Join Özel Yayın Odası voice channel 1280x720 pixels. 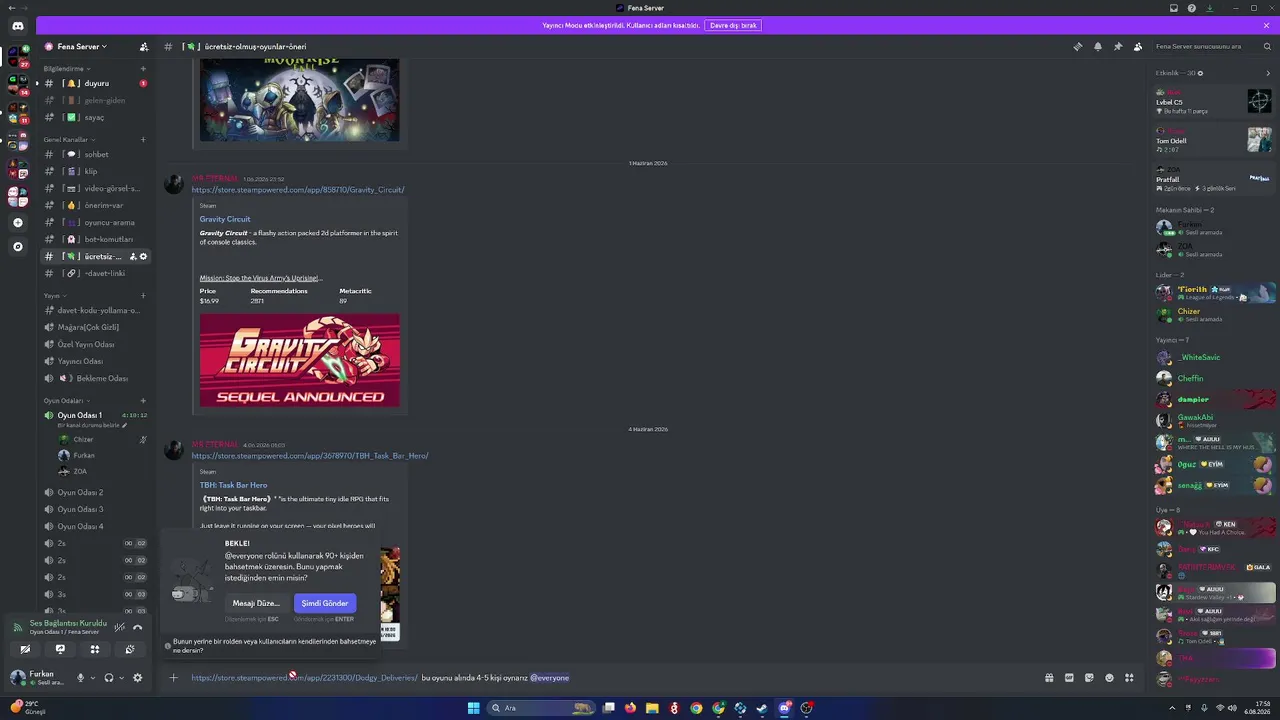coord(96,344)
